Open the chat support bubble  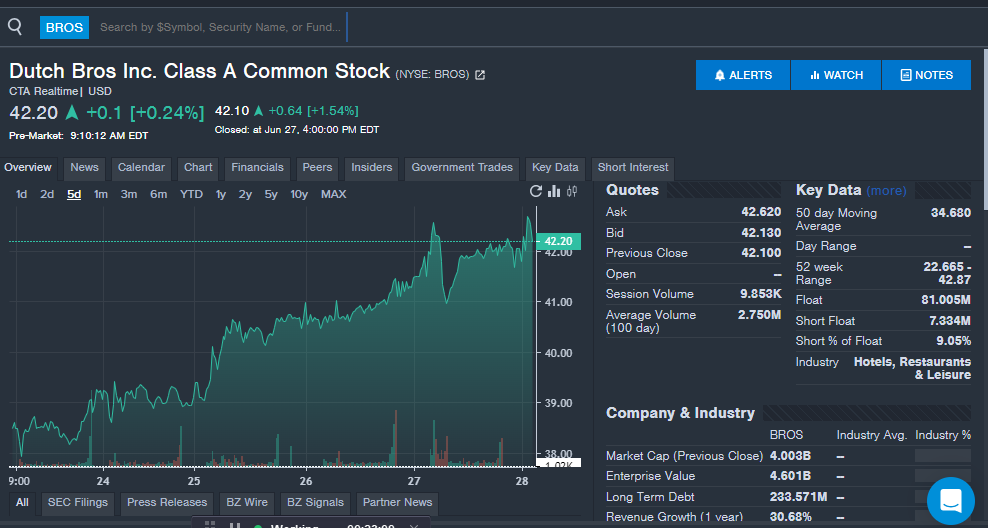coord(950,501)
